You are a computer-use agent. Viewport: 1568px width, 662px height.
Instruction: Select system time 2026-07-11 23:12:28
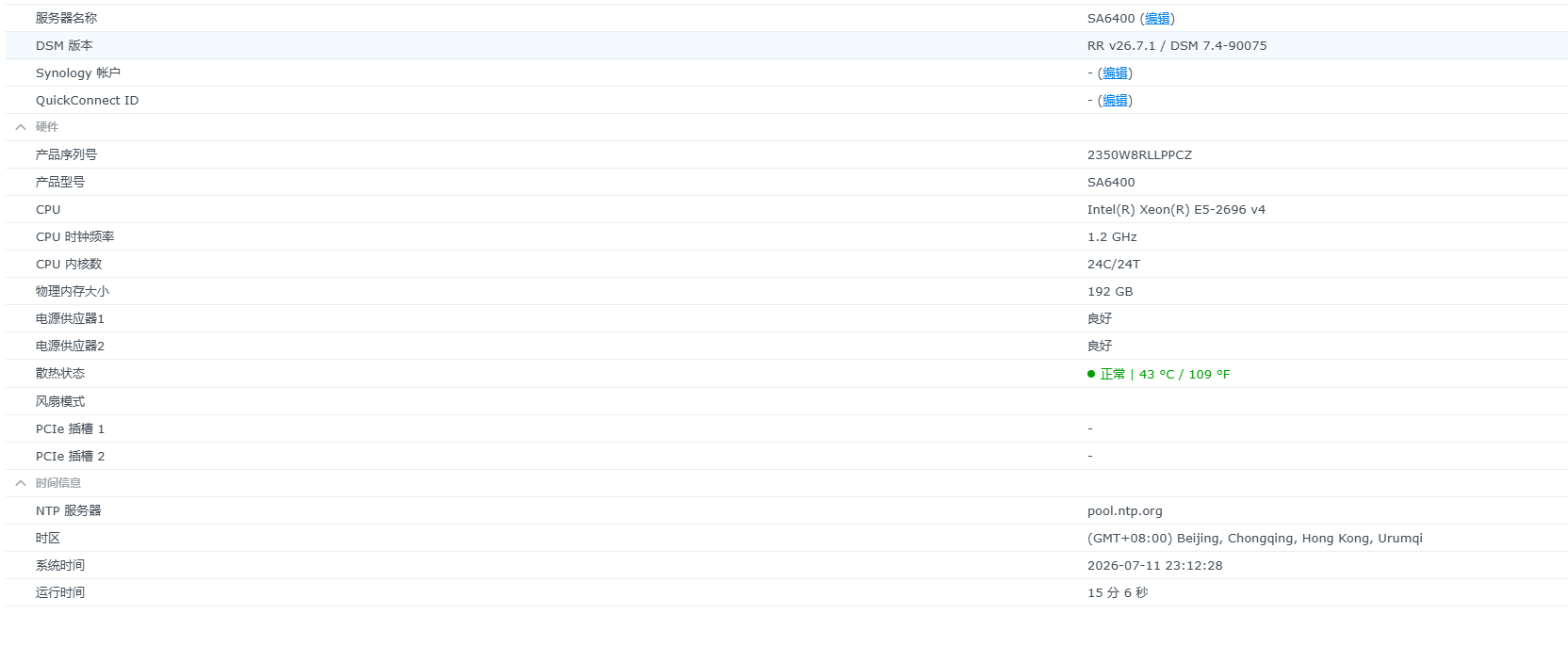tap(1155, 565)
